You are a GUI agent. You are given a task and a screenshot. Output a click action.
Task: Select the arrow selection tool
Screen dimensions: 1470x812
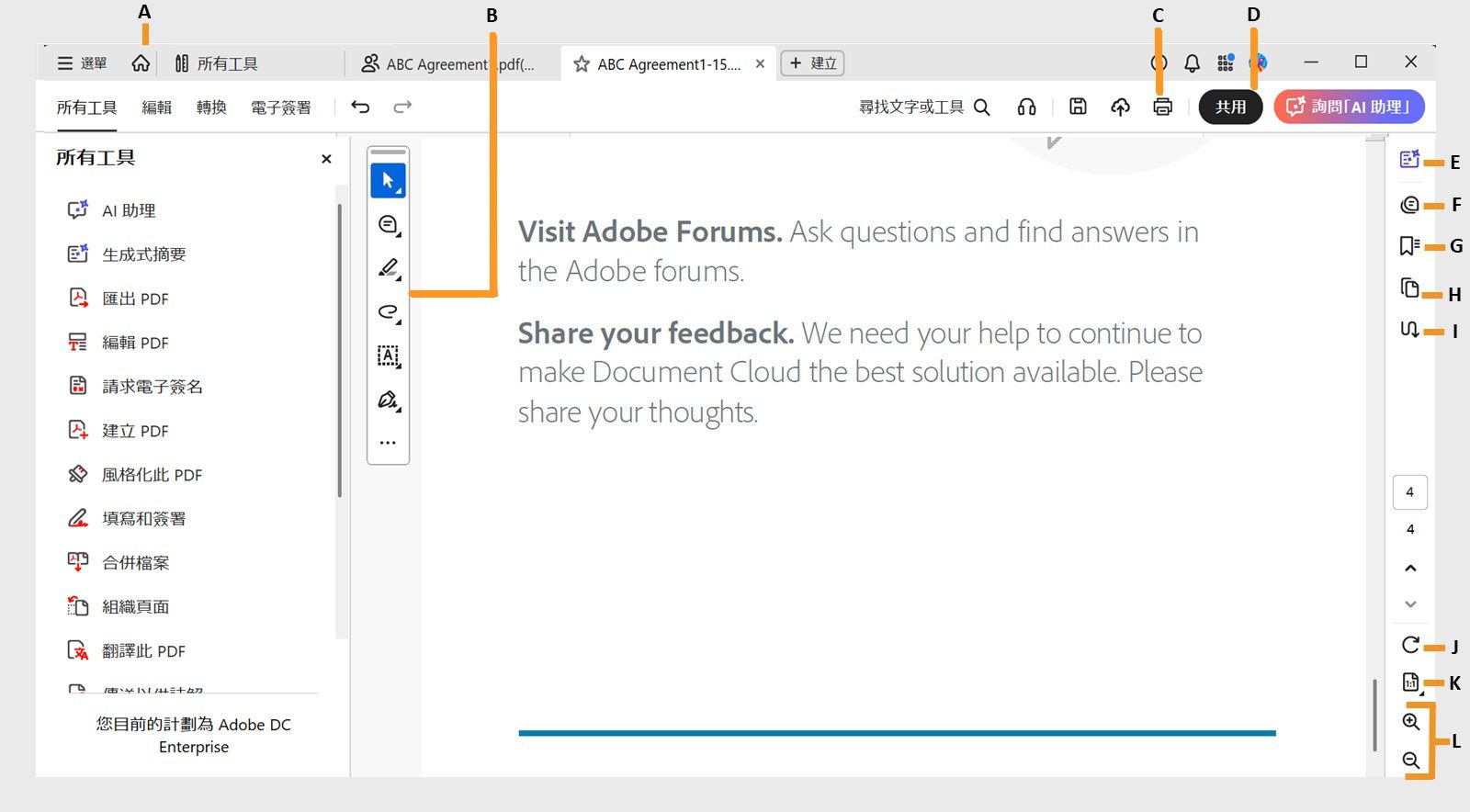tap(388, 181)
